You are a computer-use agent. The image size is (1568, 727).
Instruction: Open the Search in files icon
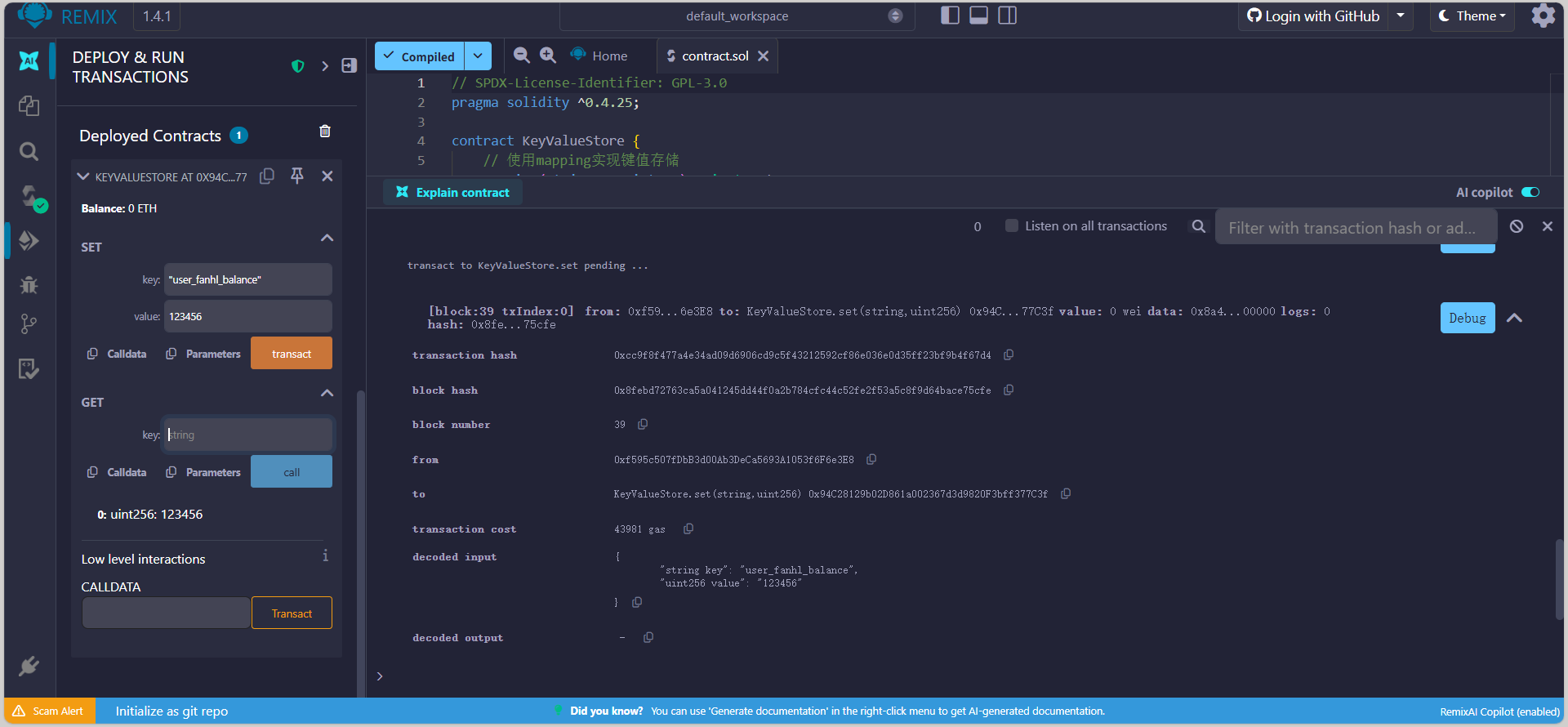(29, 151)
